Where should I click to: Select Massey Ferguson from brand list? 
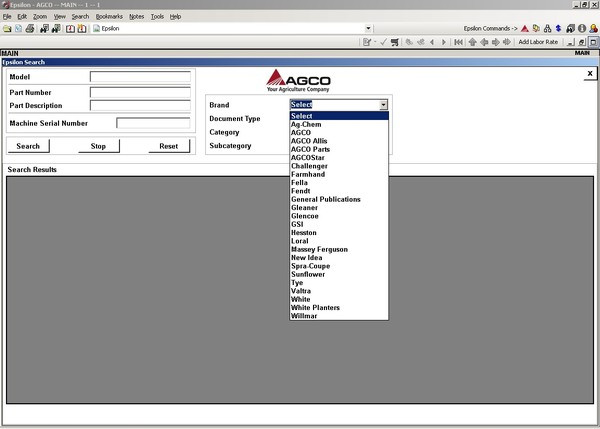click(320, 249)
